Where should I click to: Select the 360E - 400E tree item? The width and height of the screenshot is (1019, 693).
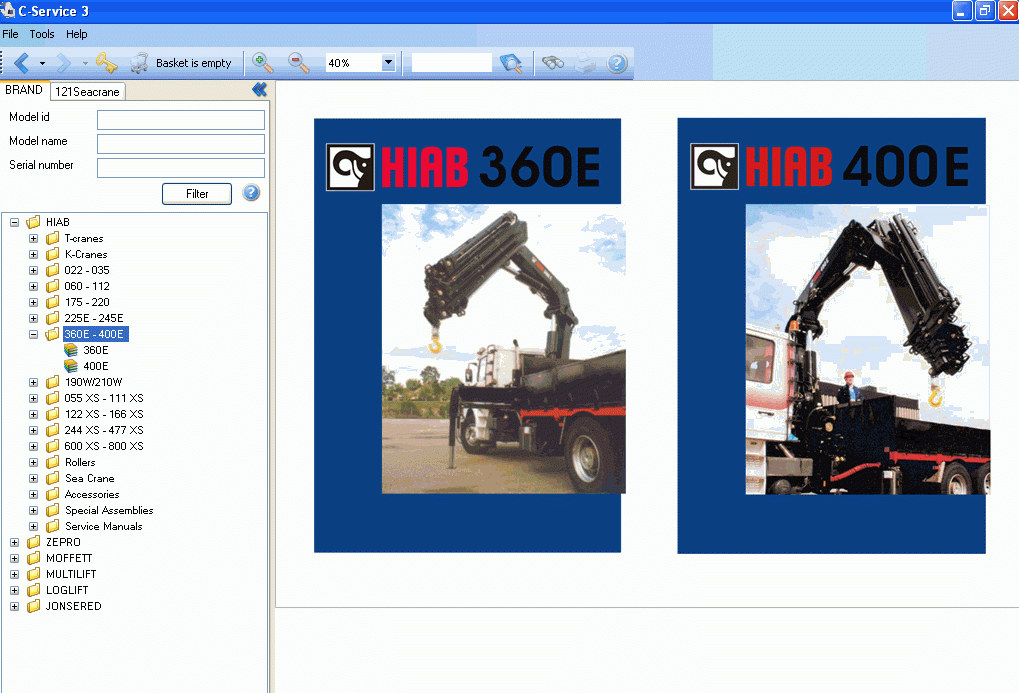pyautogui.click(x=96, y=334)
